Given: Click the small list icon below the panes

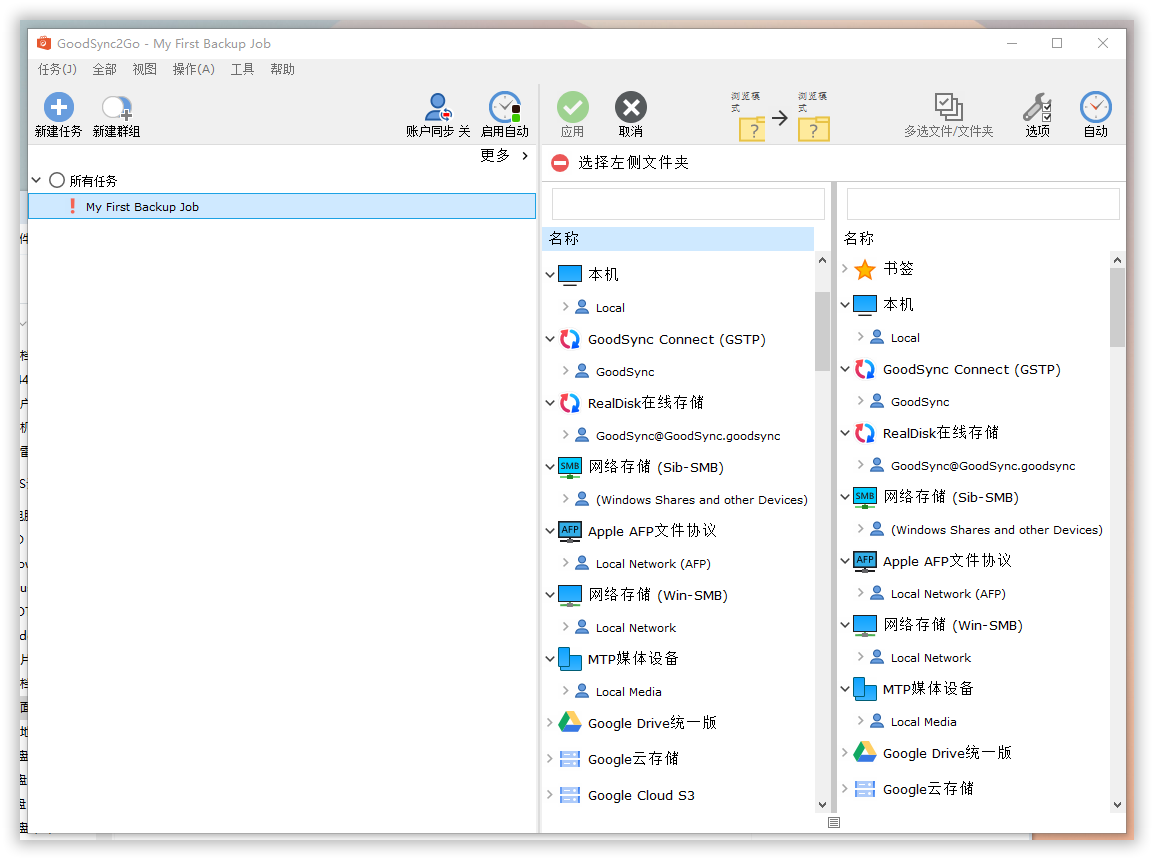Looking at the screenshot, I should pos(834,822).
